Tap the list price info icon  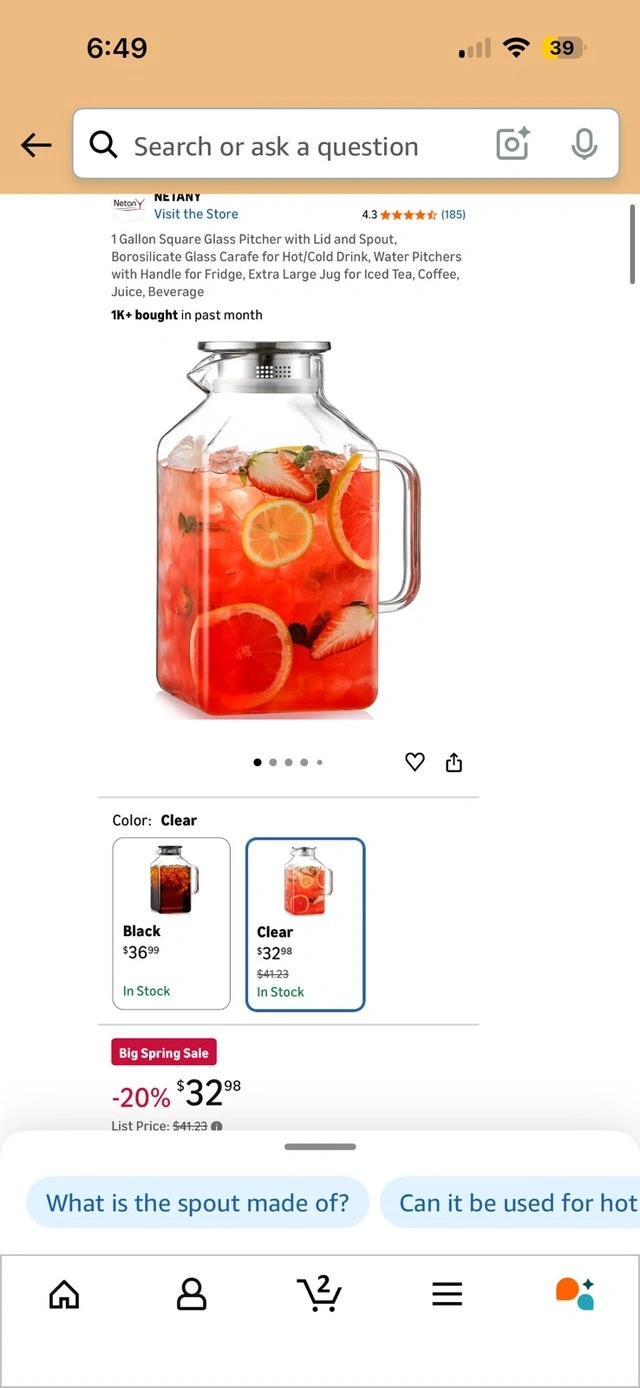click(217, 1126)
